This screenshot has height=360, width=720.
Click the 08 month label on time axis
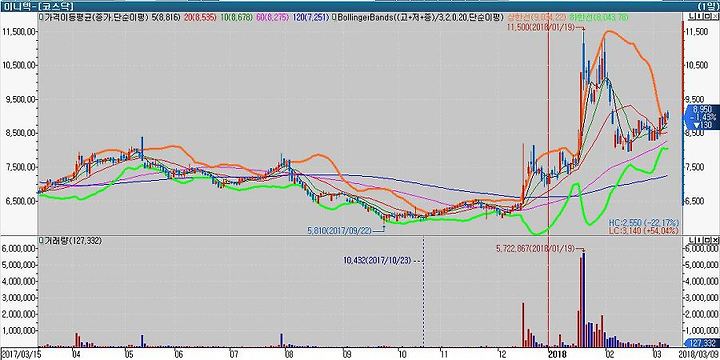(x=288, y=354)
